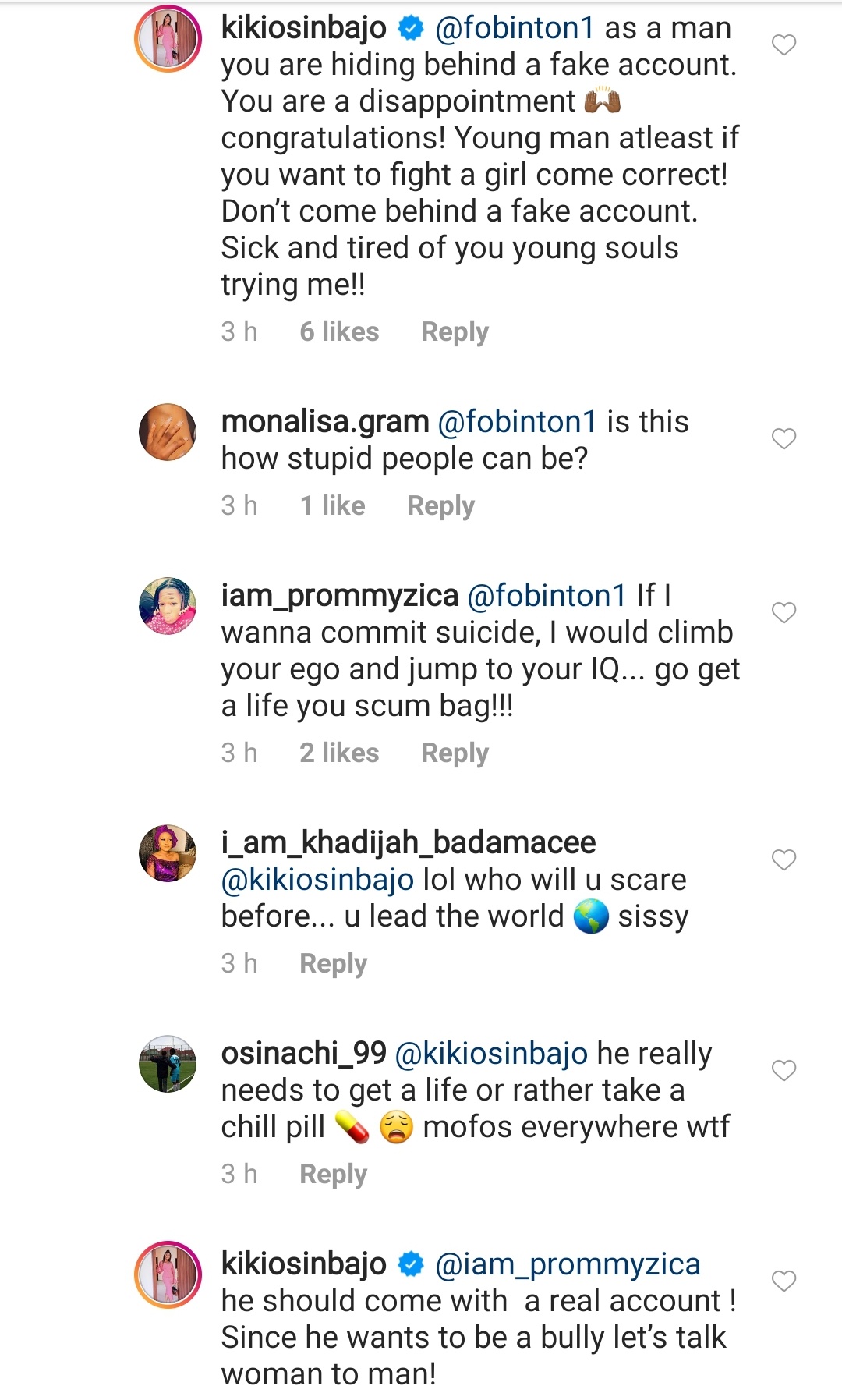Screen dimensions: 842x1400
Task: Like osinachi_99's chill pill comment
Action: 784,1070
